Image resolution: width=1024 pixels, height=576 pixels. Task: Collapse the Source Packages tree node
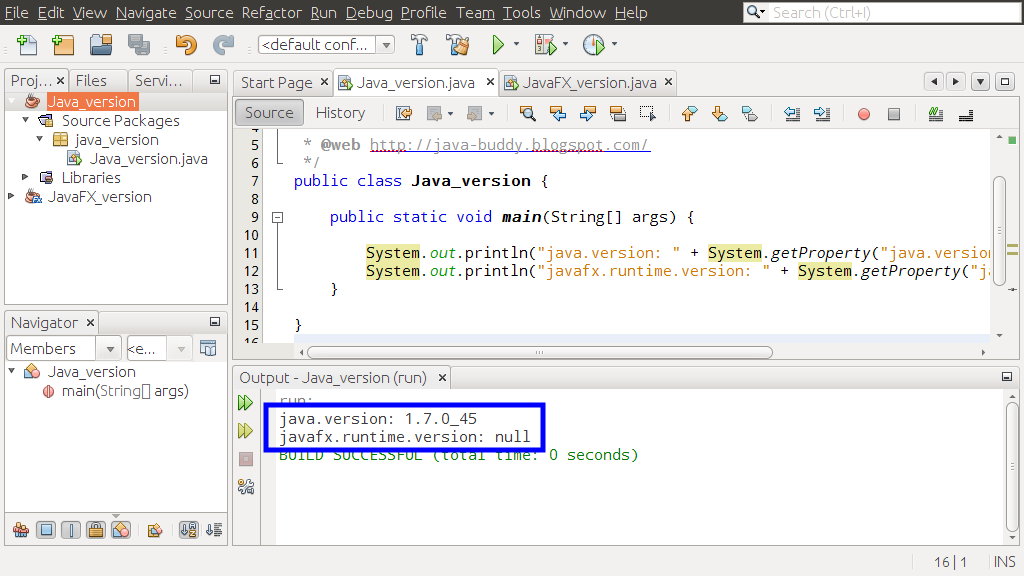pos(25,120)
